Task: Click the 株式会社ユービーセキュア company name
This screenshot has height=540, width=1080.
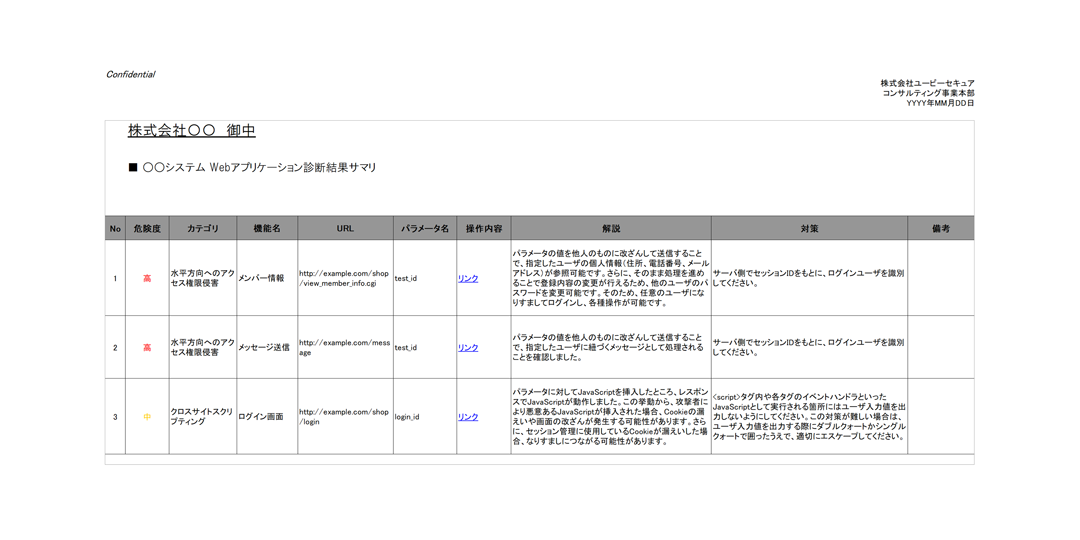Action: tap(927, 83)
